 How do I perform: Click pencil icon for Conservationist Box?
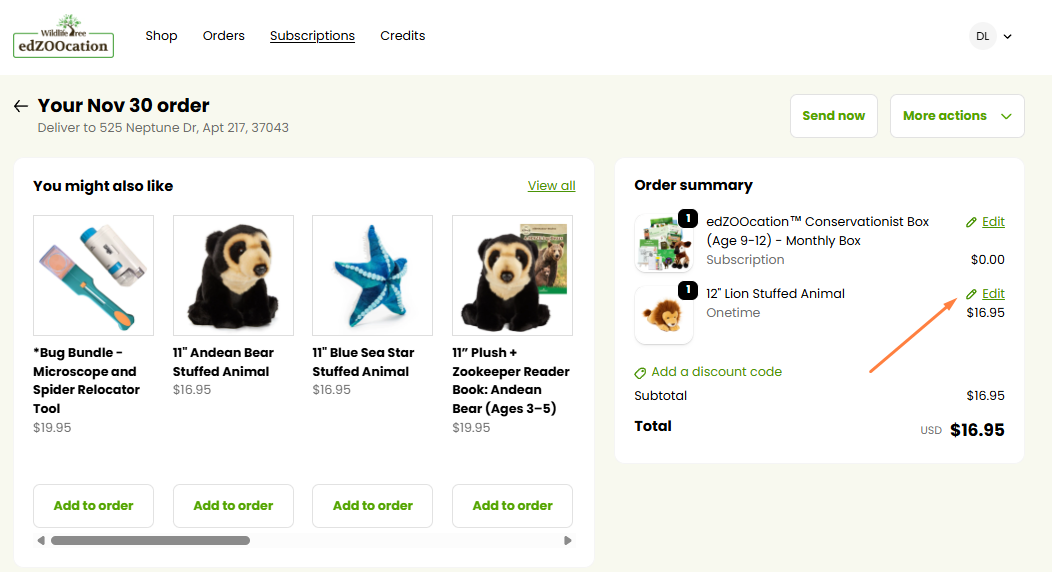coord(971,222)
